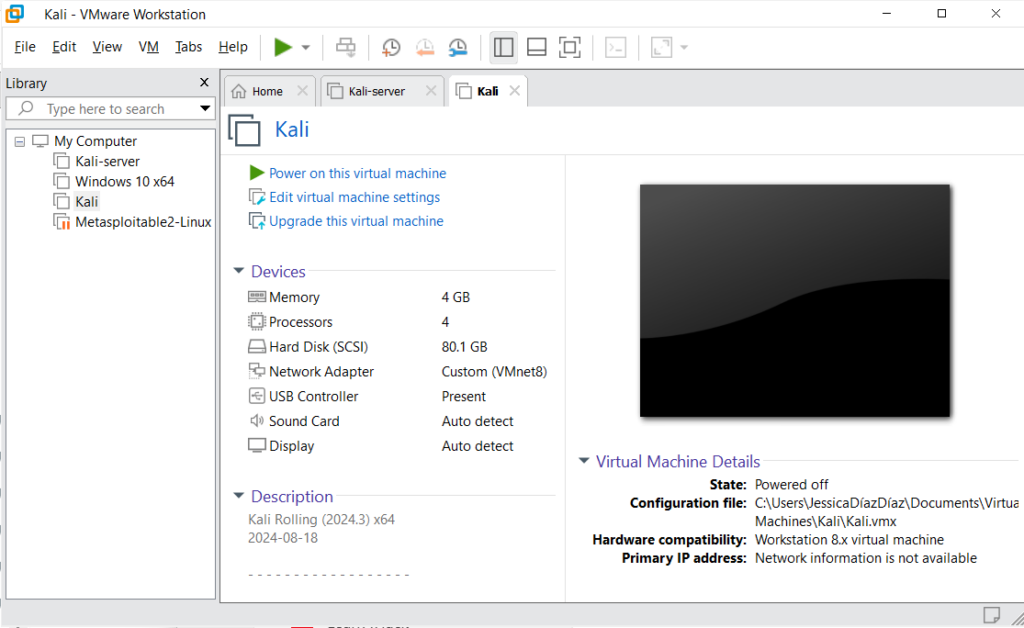Select Metasploitable2-Linux in the library

[143, 222]
